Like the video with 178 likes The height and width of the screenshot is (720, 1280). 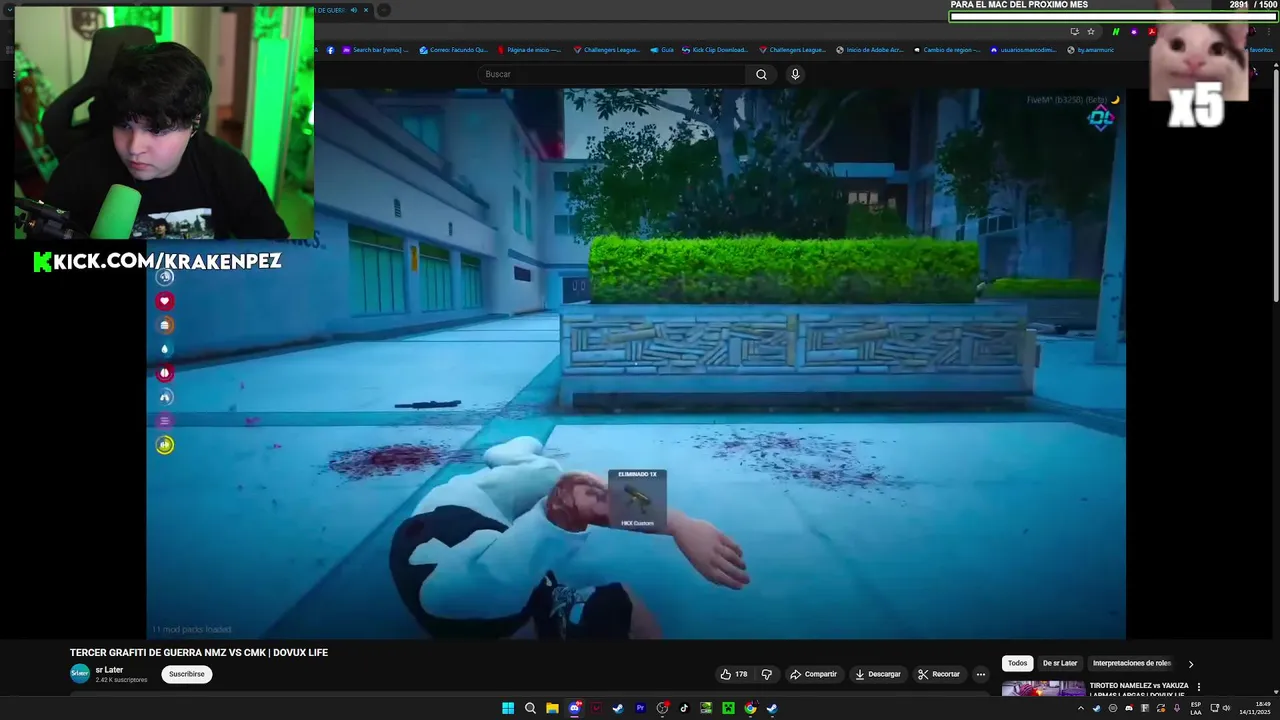pos(734,674)
